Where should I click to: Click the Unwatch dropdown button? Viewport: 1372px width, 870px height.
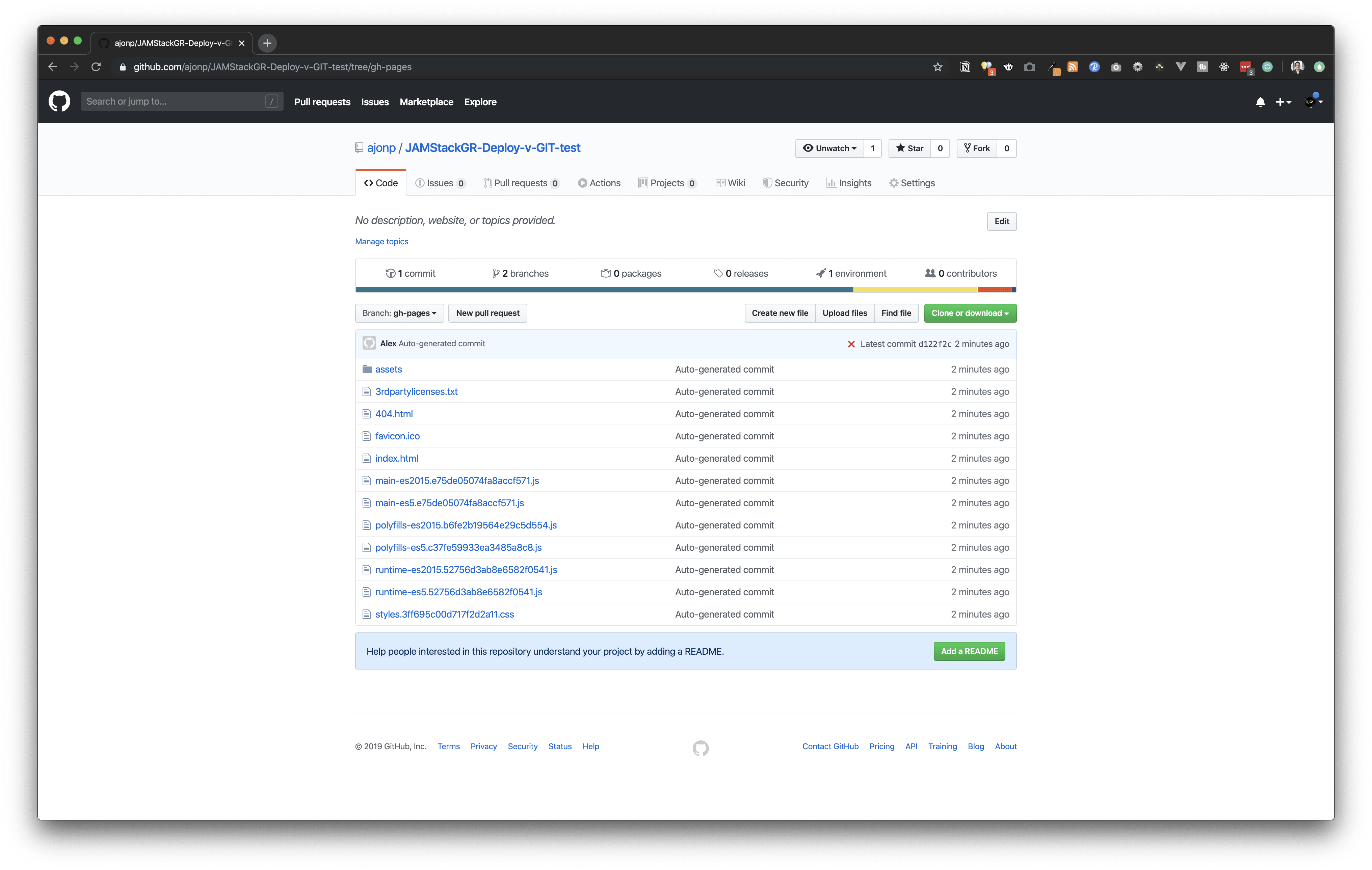pos(829,148)
